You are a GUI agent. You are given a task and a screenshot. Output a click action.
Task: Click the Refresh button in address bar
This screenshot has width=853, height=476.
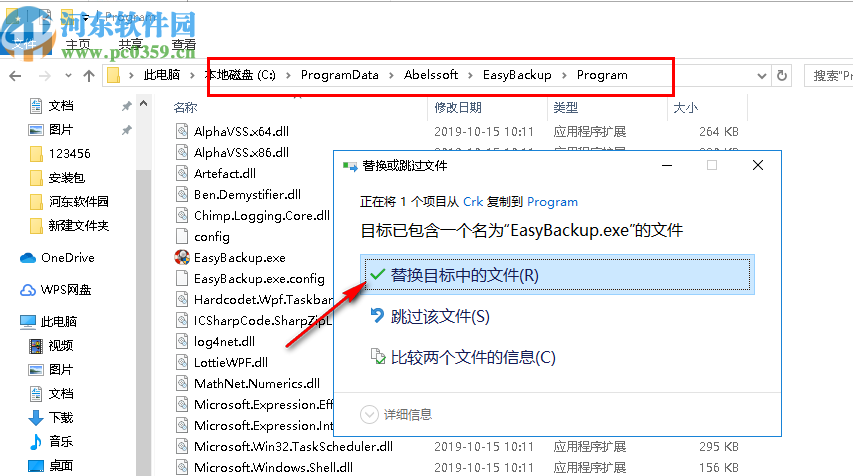782,76
